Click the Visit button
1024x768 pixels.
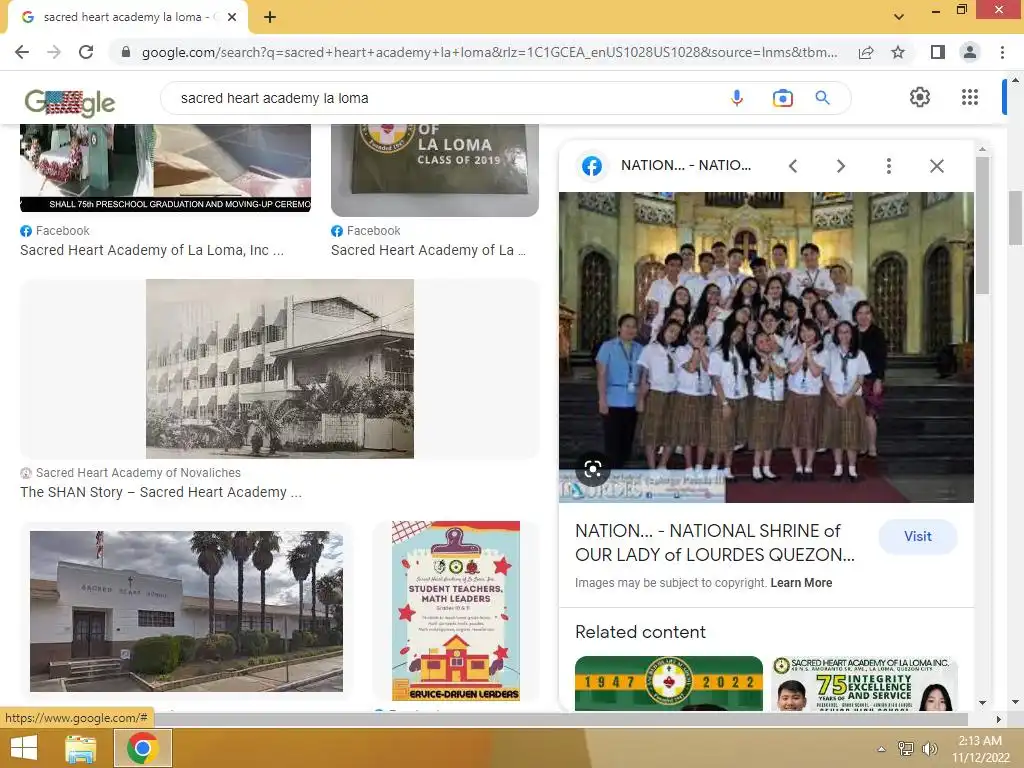coord(918,536)
